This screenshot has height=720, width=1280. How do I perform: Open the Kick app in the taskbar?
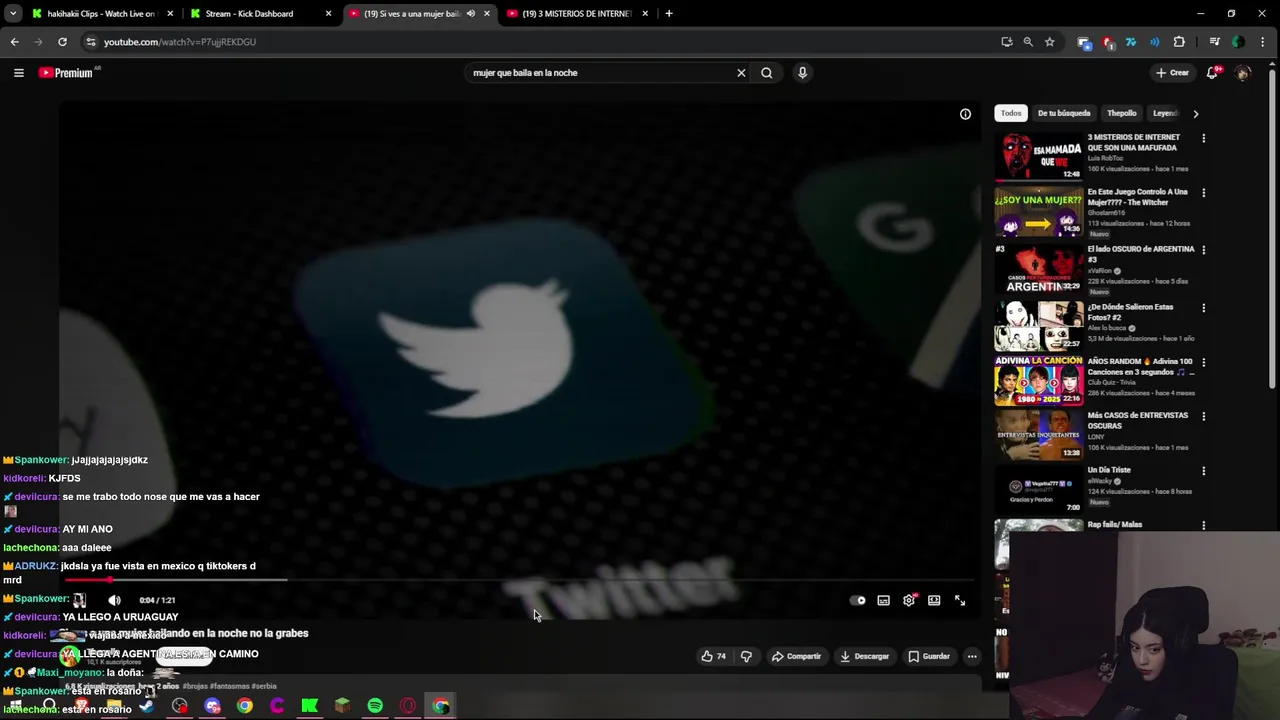point(310,706)
